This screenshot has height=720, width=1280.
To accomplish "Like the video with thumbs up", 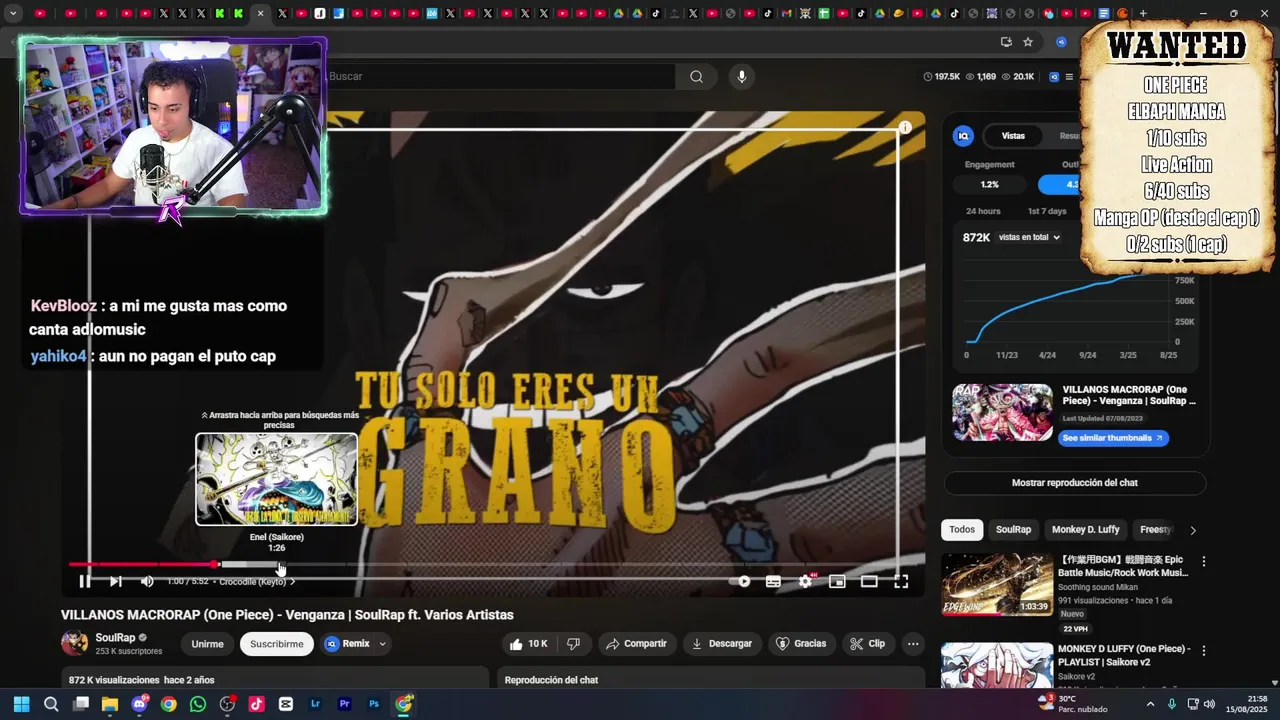I will pyautogui.click(x=528, y=644).
